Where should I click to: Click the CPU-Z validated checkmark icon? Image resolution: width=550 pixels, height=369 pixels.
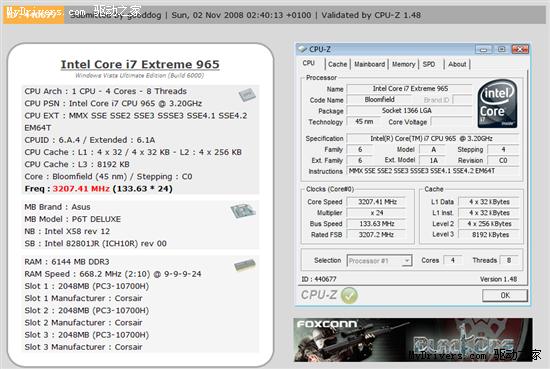[x=349, y=295]
